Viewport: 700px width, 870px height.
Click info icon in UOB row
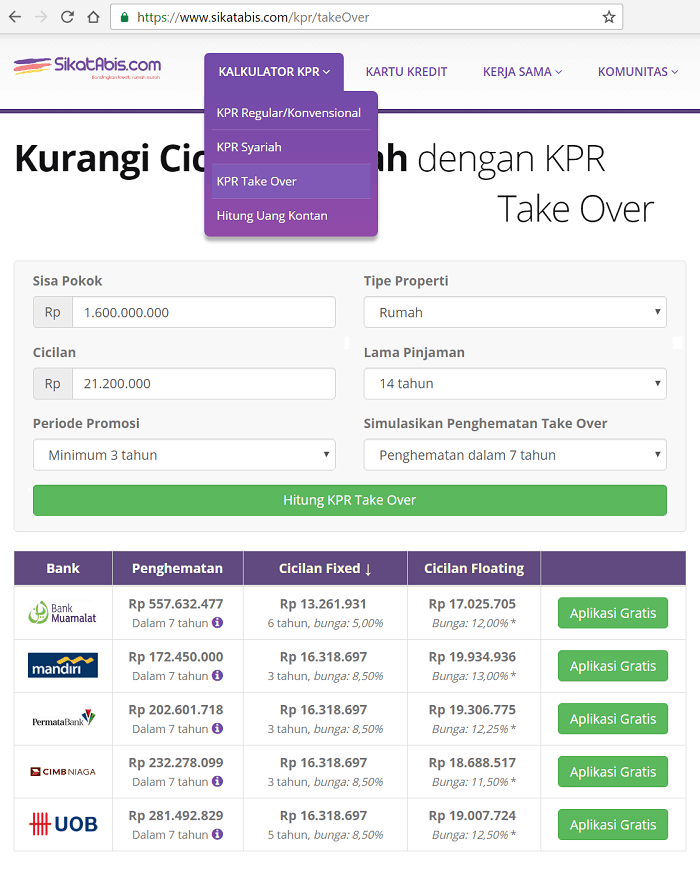coord(217,835)
